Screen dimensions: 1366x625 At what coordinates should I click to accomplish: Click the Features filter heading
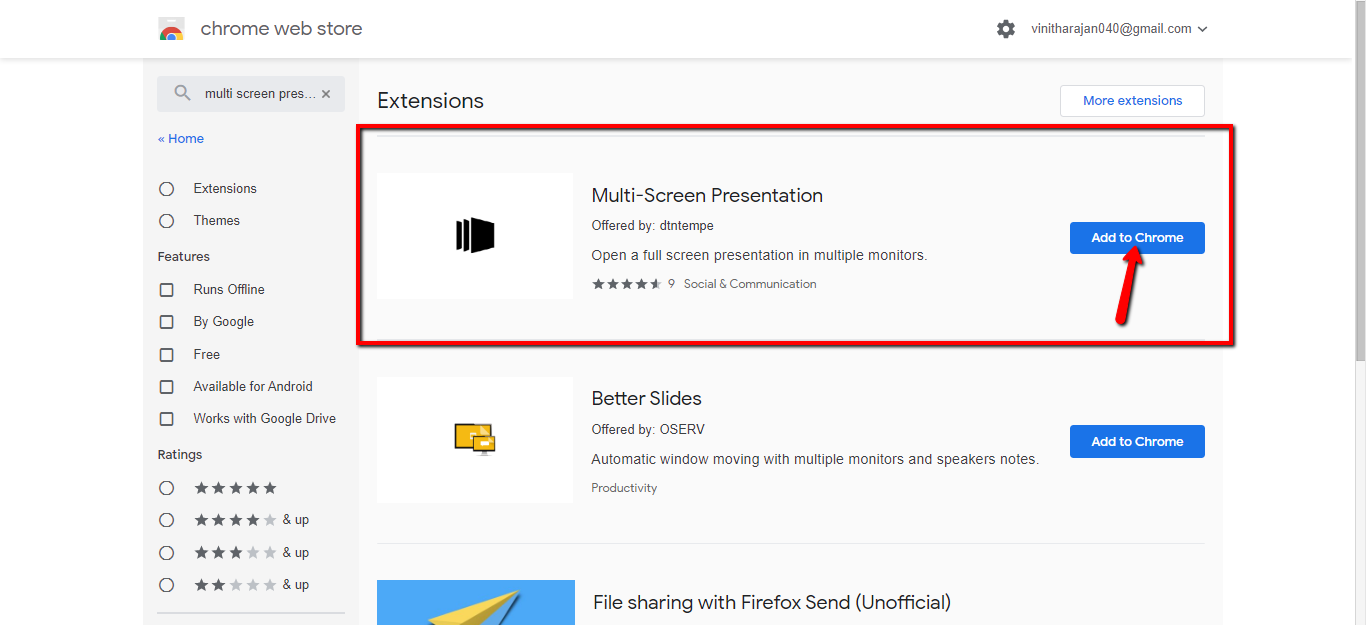pyautogui.click(x=183, y=257)
